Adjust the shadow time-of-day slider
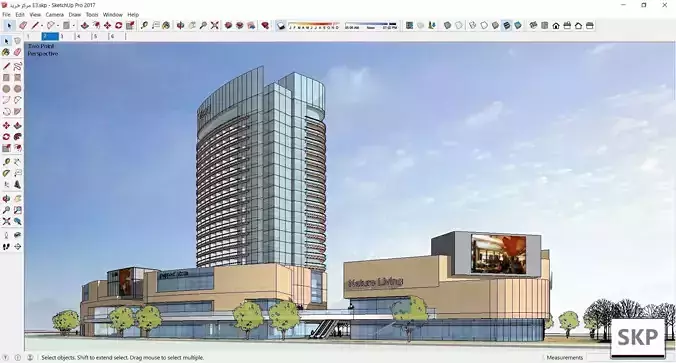This screenshot has width=676, height=363. [371, 26]
